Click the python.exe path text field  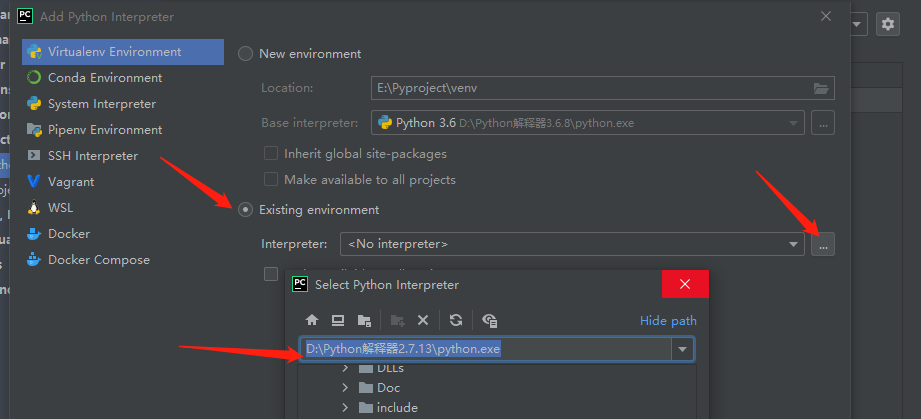pos(486,349)
